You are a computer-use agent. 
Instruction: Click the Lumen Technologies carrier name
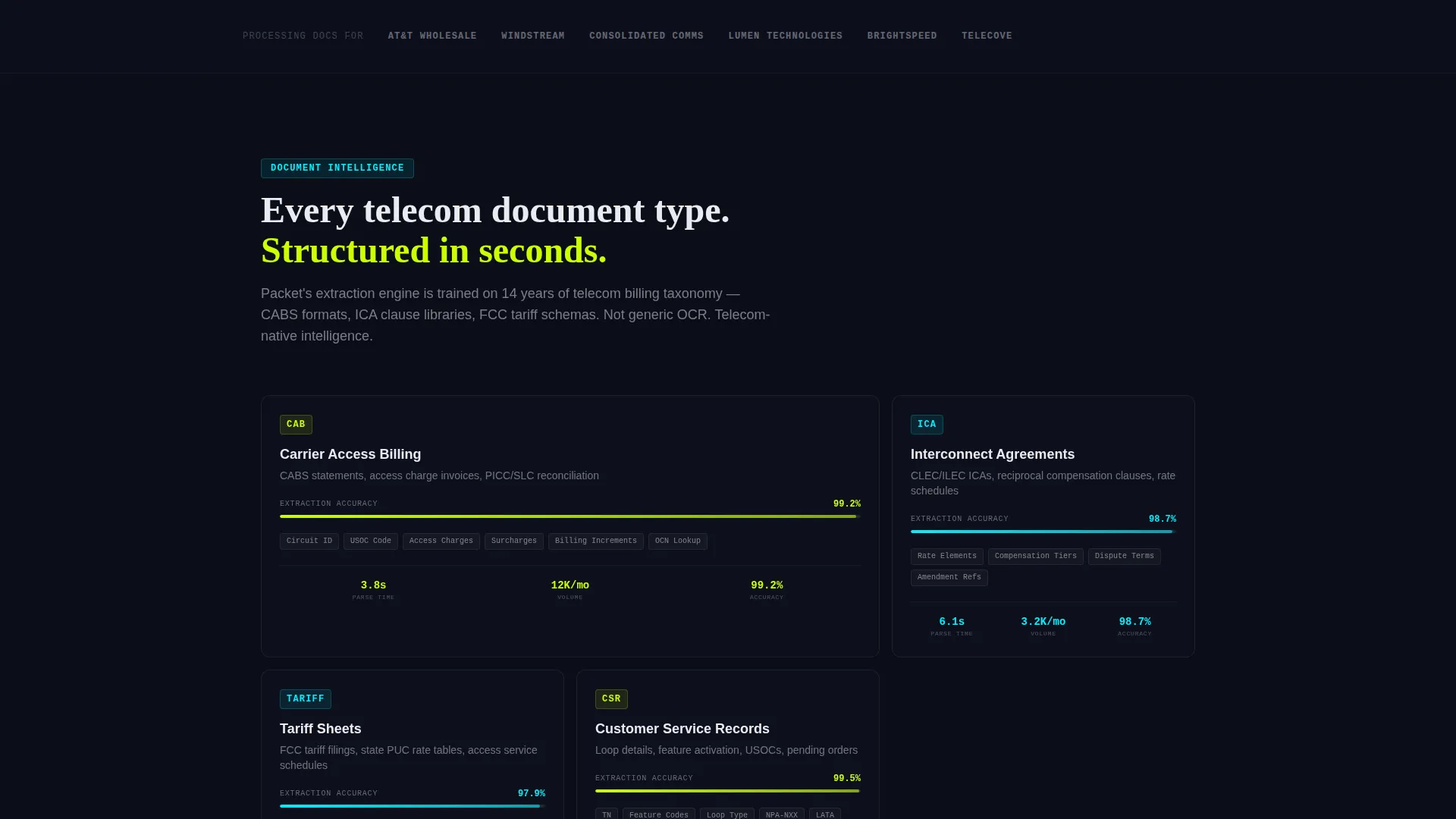[x=785, y=36]
